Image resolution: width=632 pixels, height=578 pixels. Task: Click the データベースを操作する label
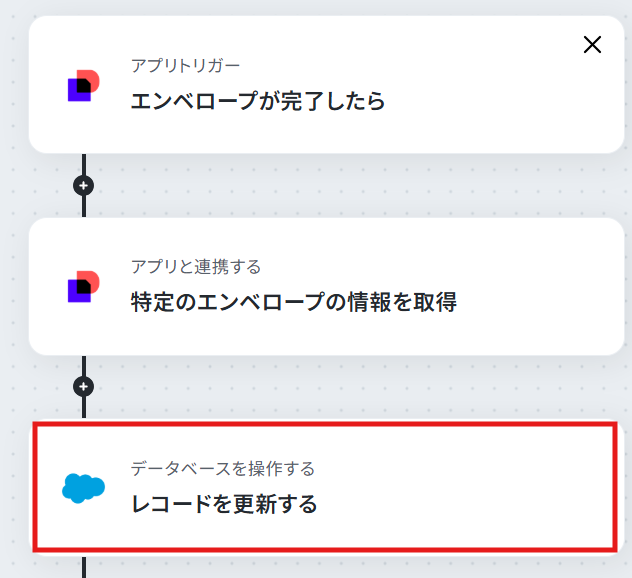[x=223, y=468]
